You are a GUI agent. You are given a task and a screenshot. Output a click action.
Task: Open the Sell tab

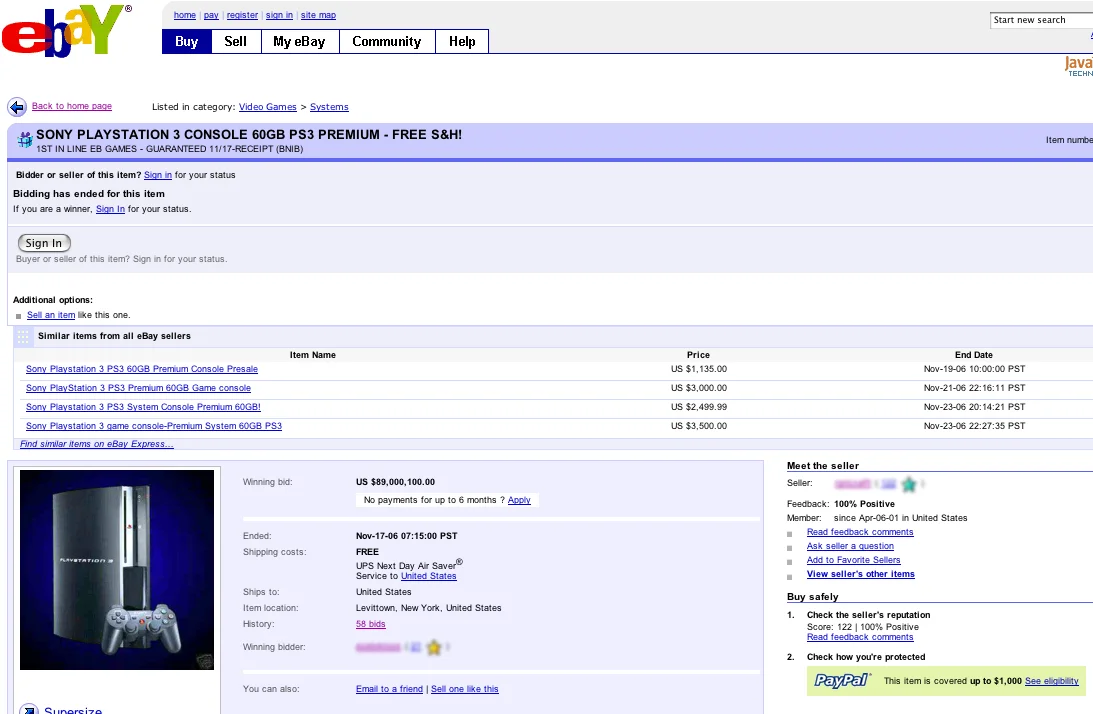(236, 42)
